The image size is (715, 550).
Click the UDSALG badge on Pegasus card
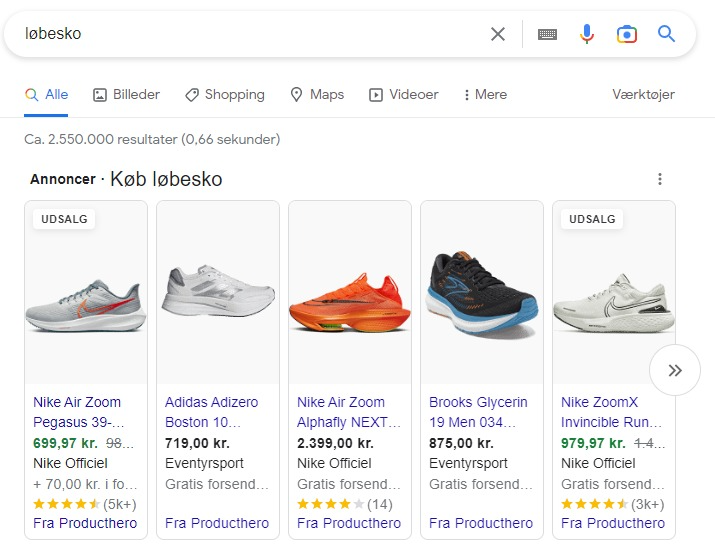(x=64, y=219)
